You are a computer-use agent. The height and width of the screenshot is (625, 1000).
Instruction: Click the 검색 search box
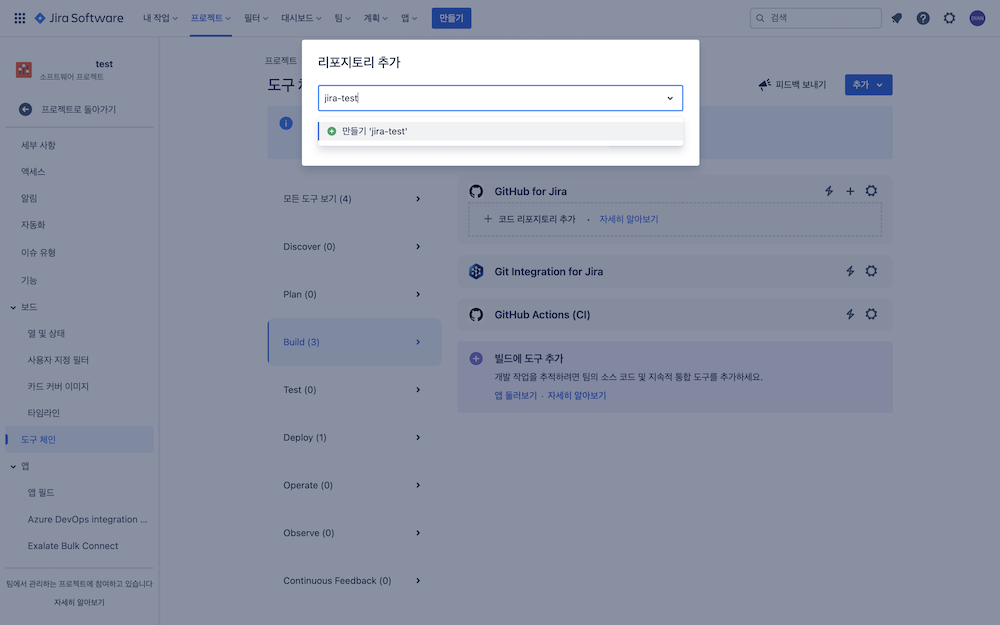coord(816,18)
